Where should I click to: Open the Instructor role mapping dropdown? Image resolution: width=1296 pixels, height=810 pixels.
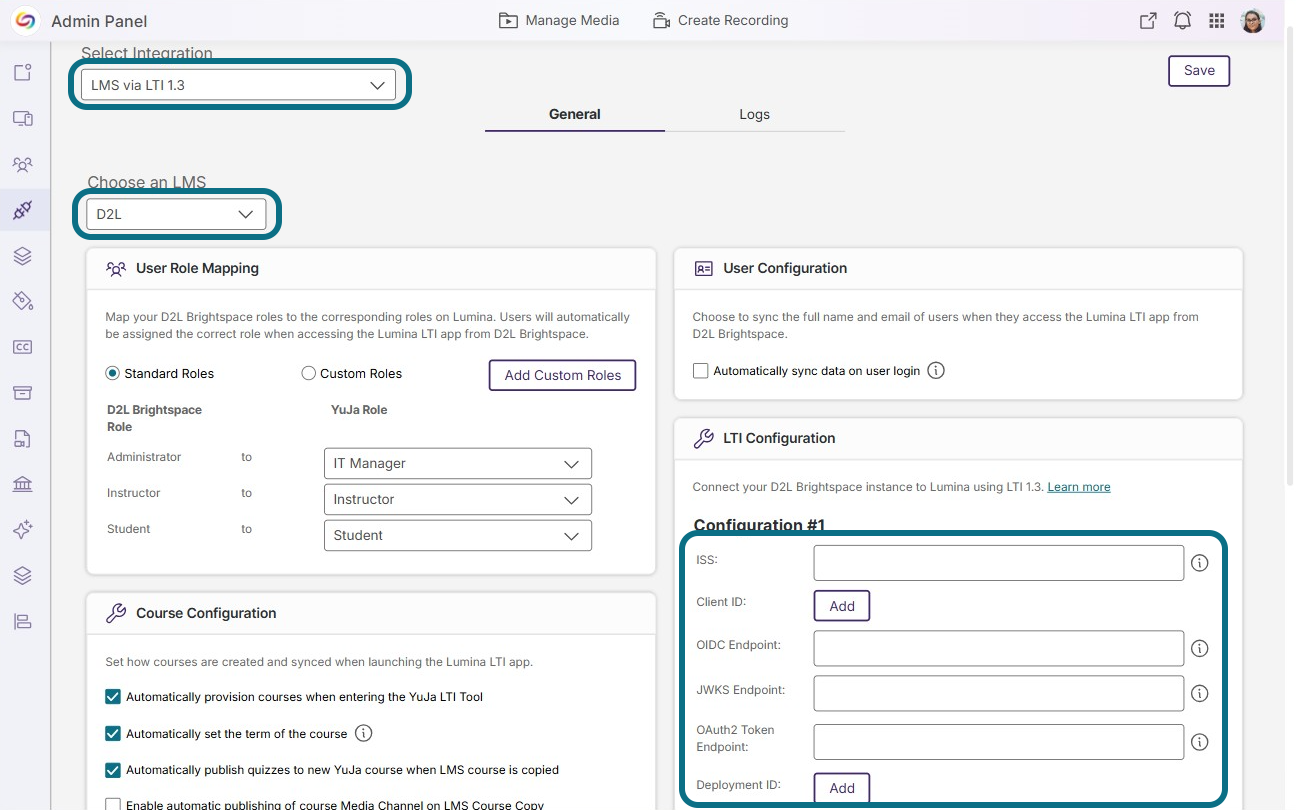tap(458, 499)
